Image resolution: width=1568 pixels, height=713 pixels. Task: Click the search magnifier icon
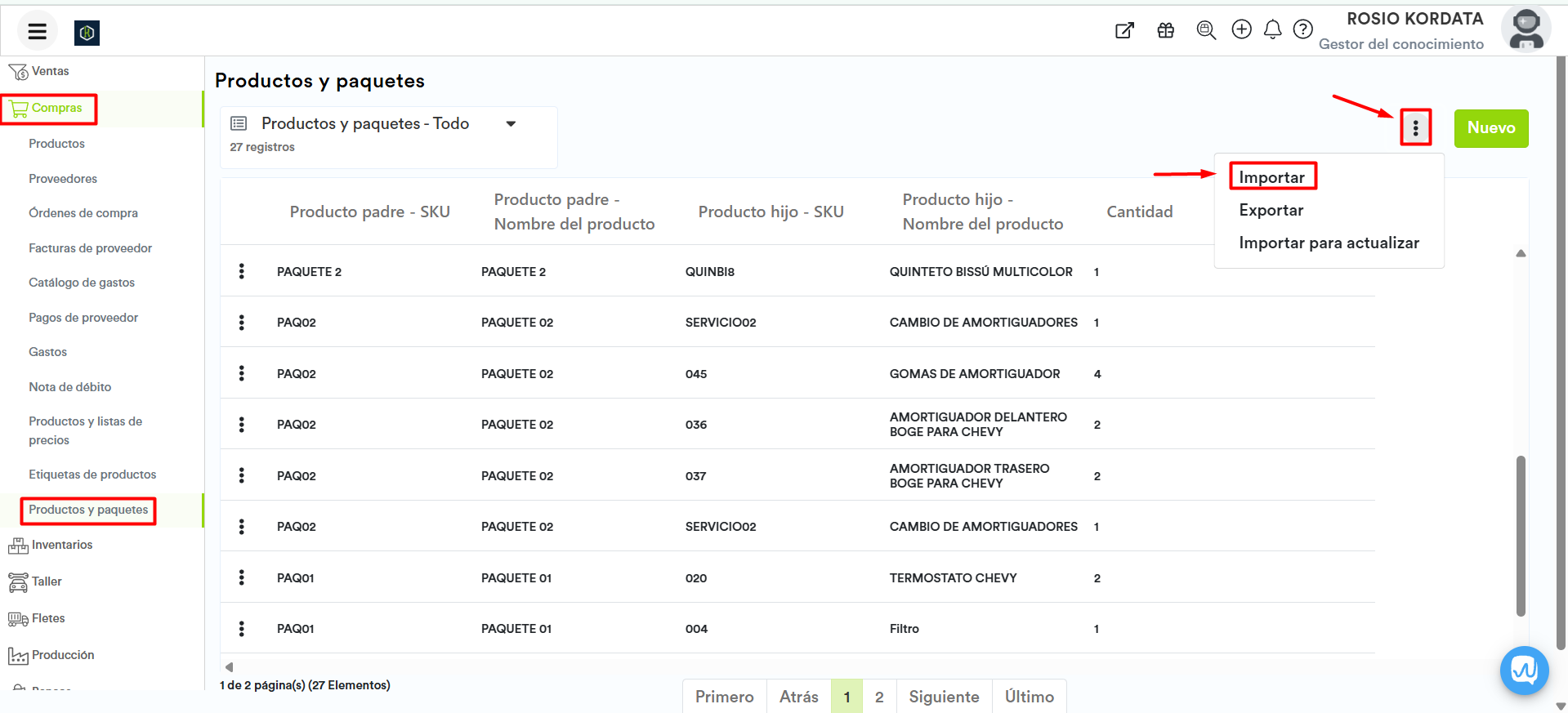(x=1205, y=30)
